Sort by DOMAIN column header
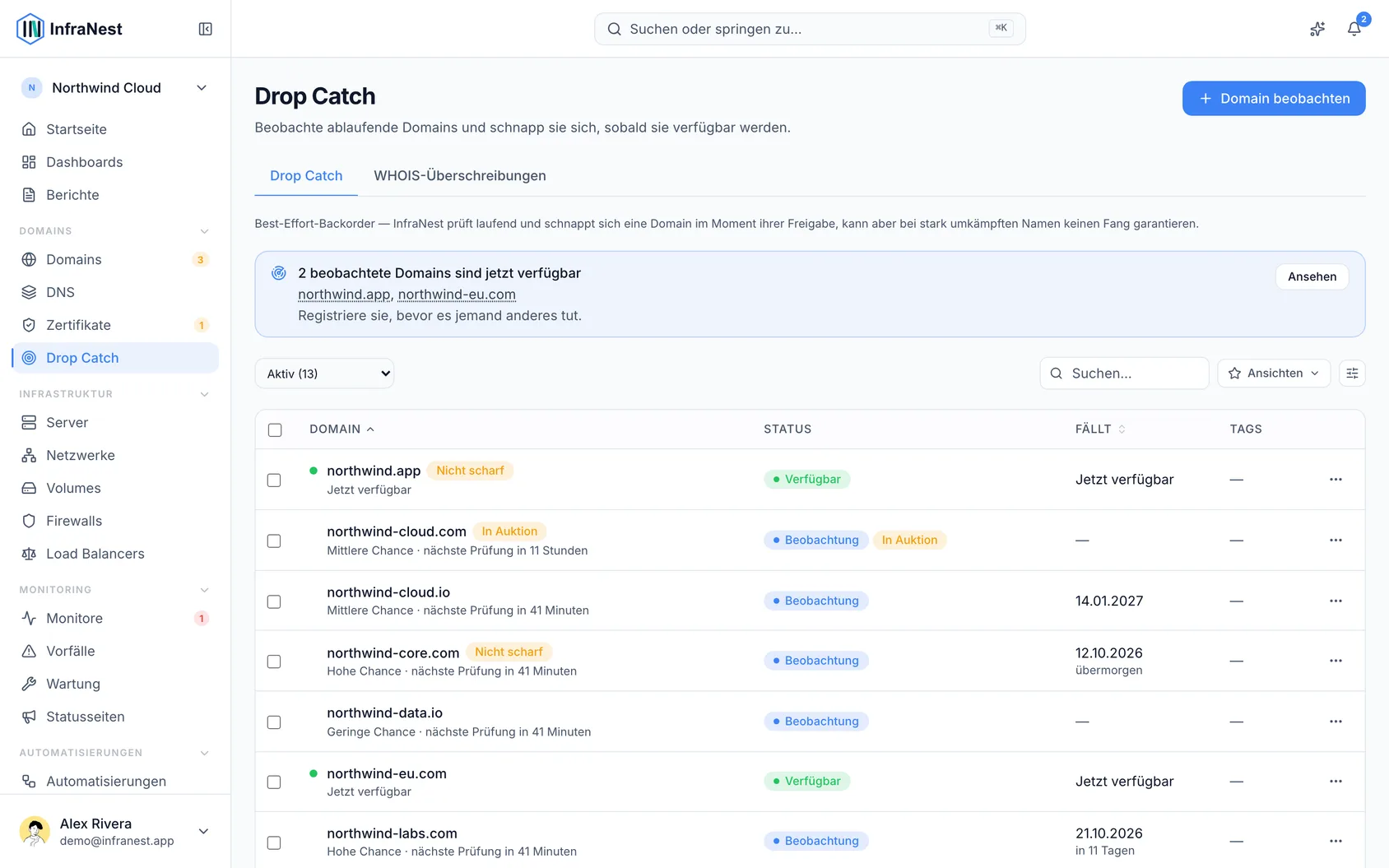Viewport: 1389px width, 868px height. tap(341, 429)
